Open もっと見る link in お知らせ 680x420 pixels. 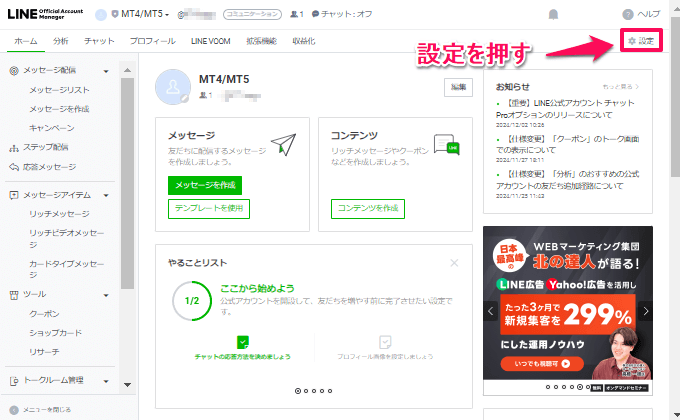[621, 87]
